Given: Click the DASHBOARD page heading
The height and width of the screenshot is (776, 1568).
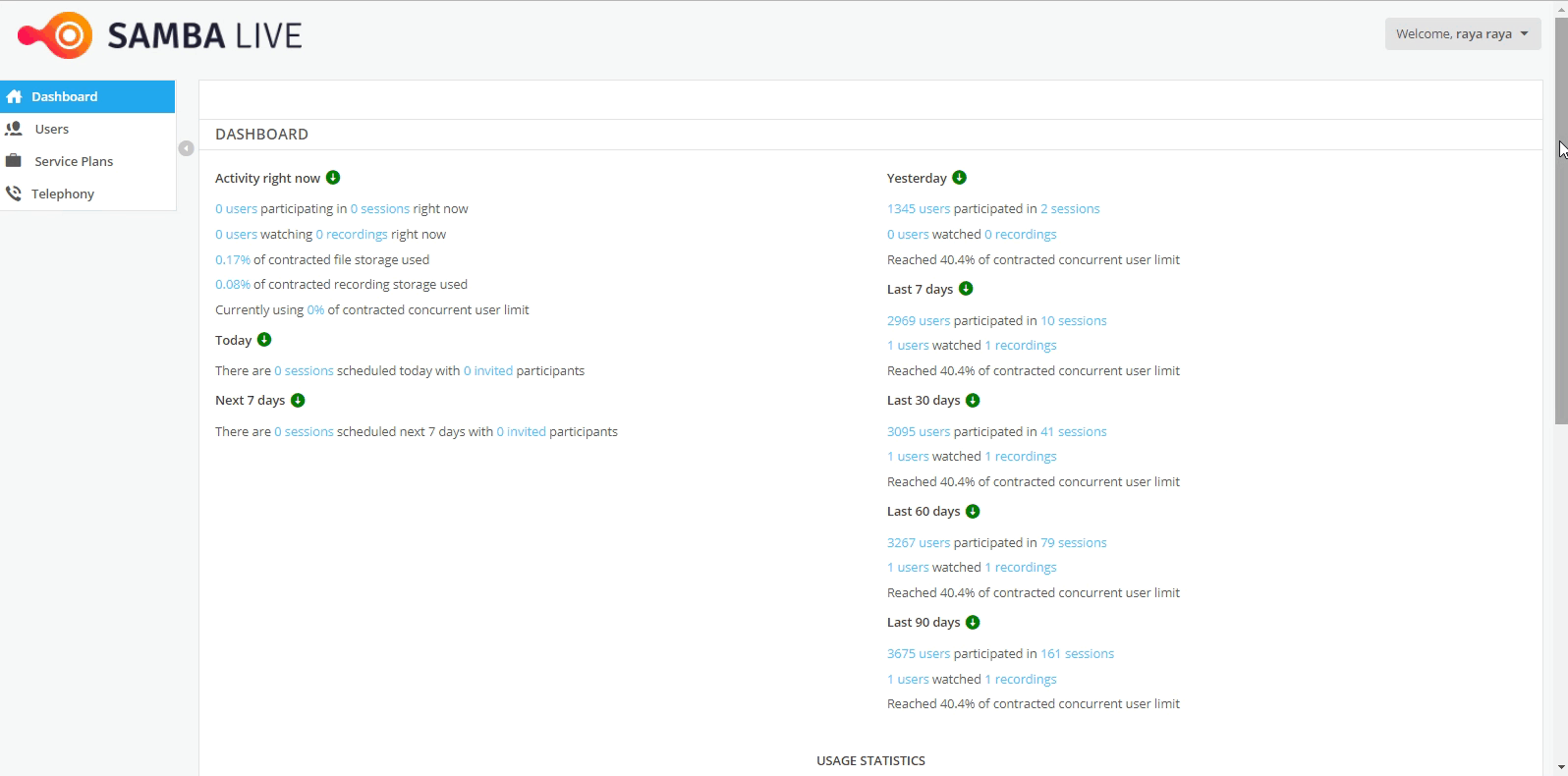Looking at the screenshot, I should coord(261,134).
